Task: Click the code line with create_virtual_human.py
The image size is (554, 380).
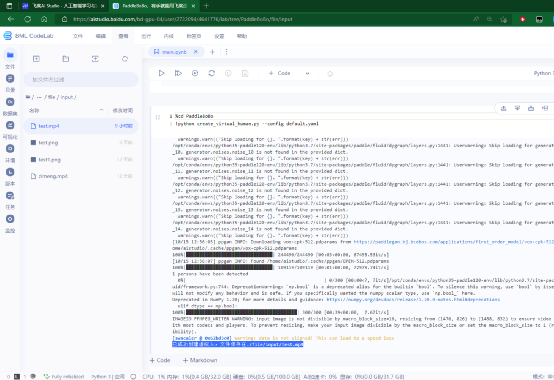Action: pyautogui.click(x=247, y=124)
